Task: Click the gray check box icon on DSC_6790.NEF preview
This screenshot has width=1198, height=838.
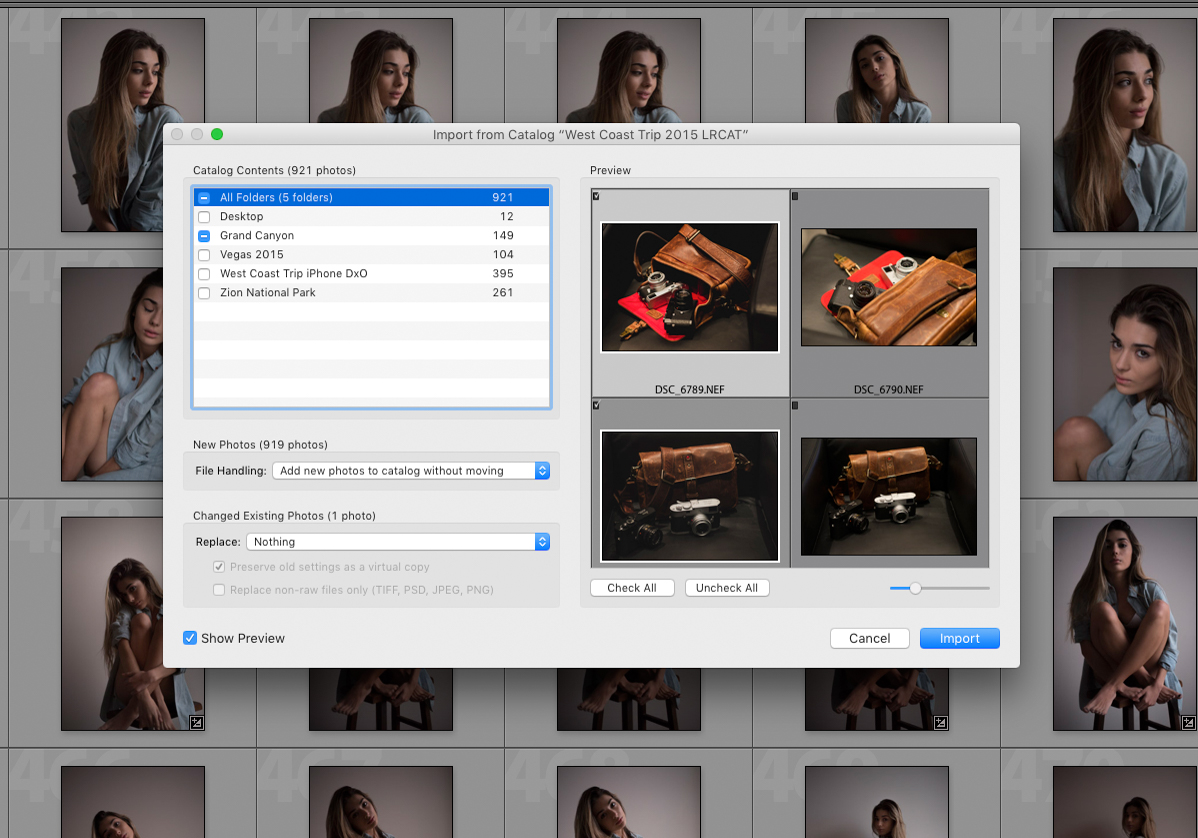Action: click(x=795, y=196)
